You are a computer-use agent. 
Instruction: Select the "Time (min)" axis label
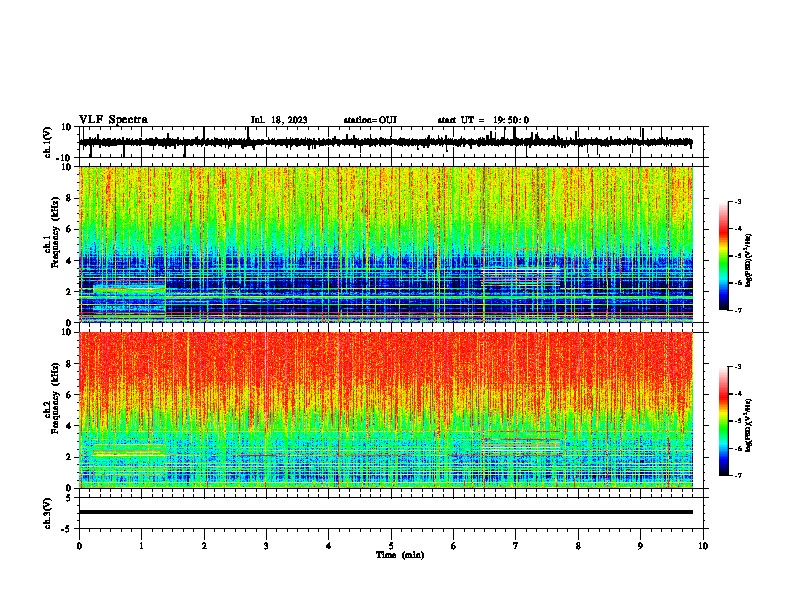point(400,555)
